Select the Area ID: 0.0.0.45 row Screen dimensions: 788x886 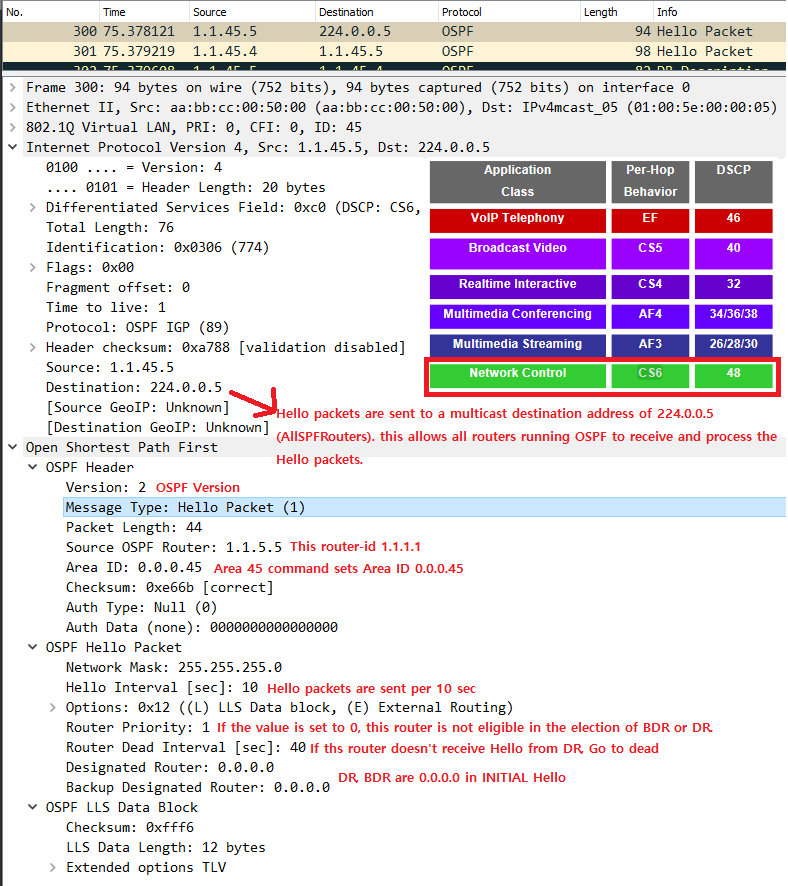pyautogui.click(x=133, y=567)
